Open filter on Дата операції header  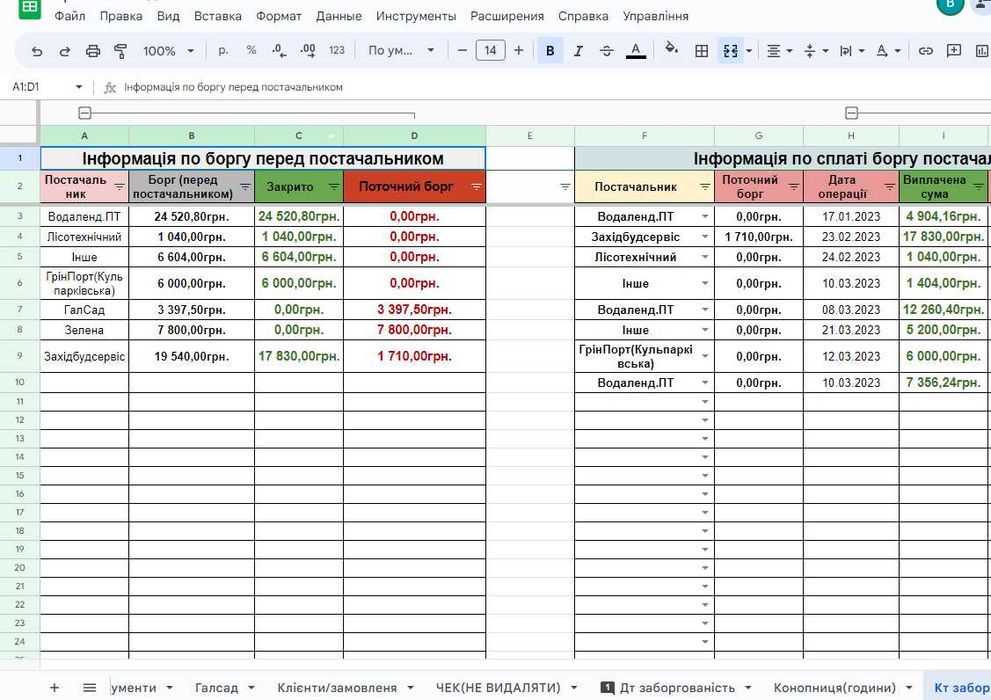889,187
